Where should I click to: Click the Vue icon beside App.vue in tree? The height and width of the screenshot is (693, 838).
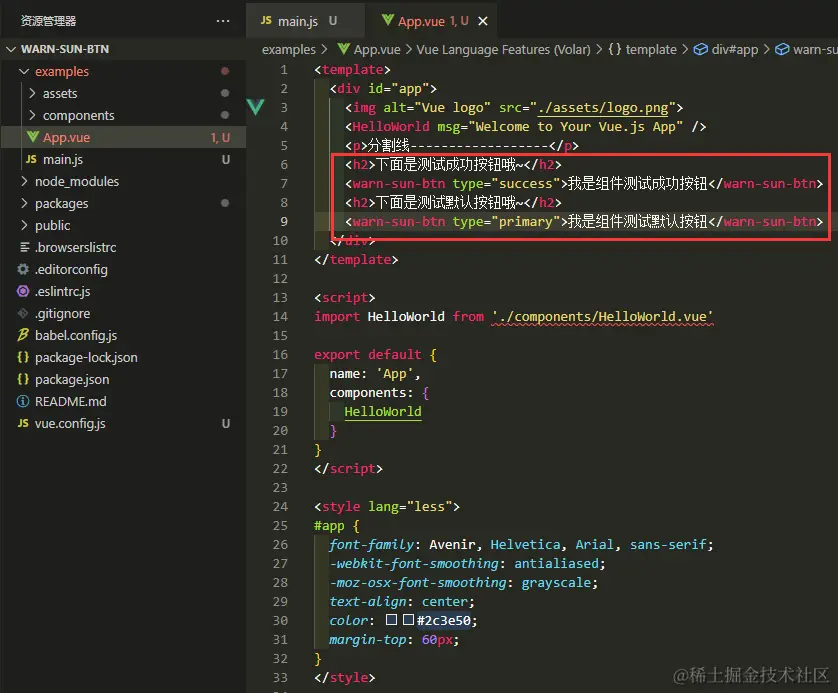coord(33,137)
